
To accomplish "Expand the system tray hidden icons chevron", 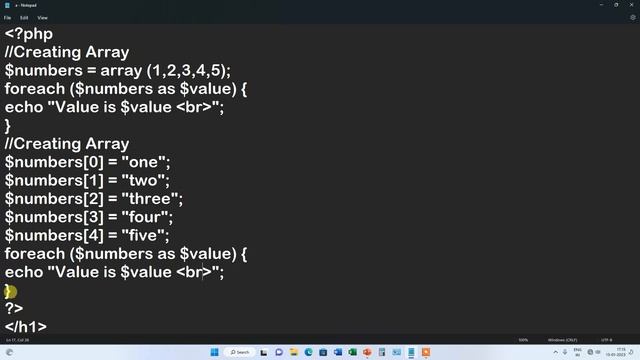I will [556, 352].
